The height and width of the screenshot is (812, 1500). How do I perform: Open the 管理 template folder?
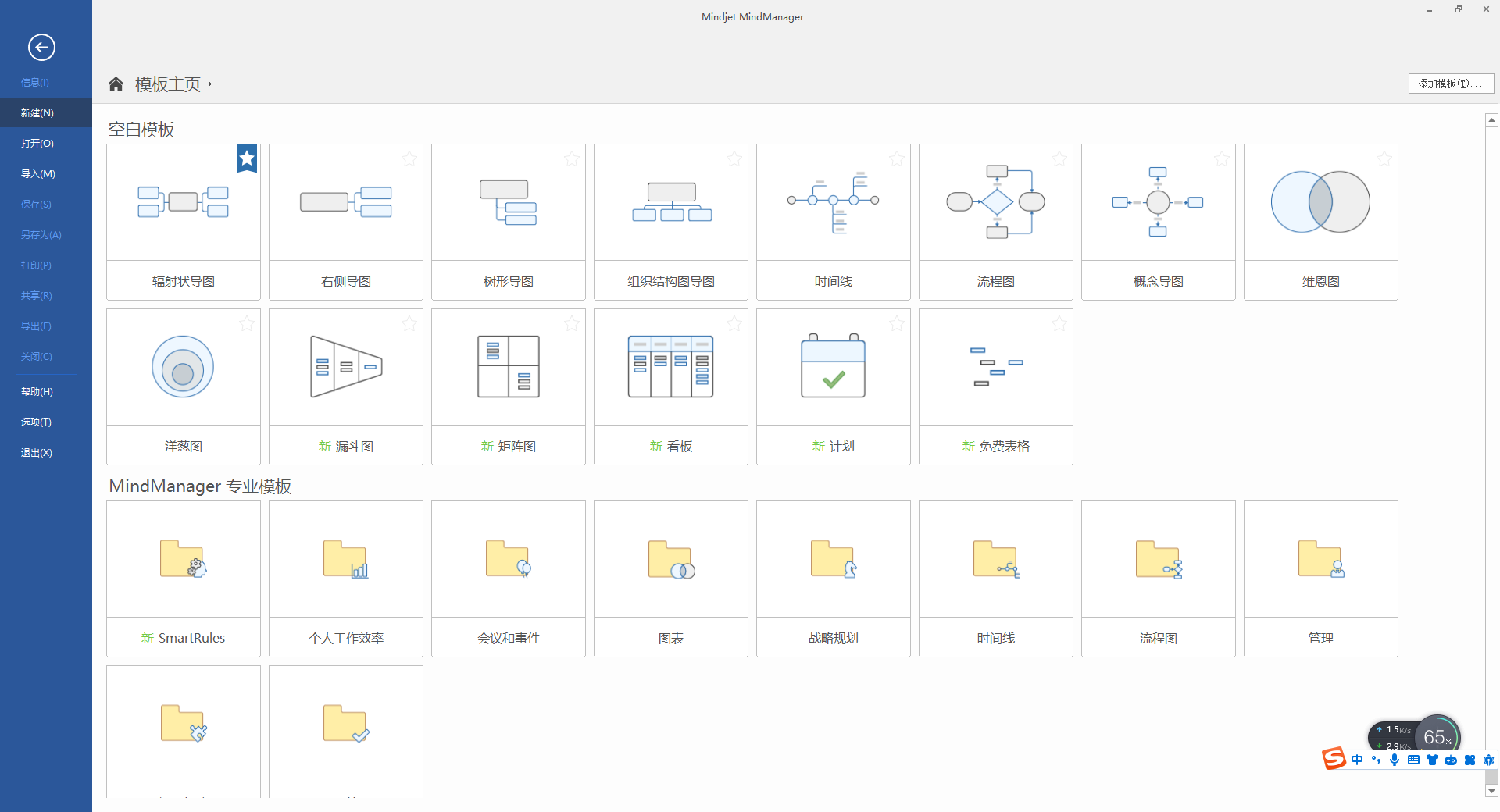point(1321,559)
